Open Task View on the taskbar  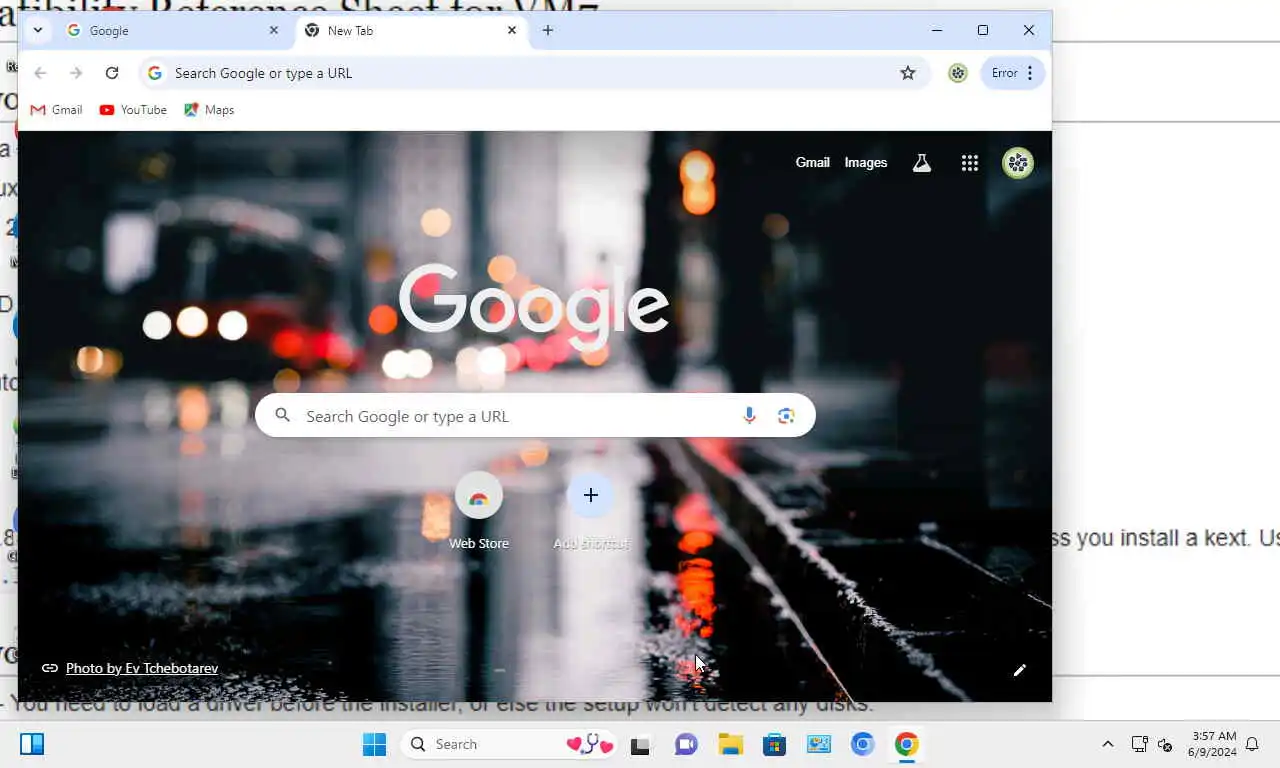coord(640,744)
